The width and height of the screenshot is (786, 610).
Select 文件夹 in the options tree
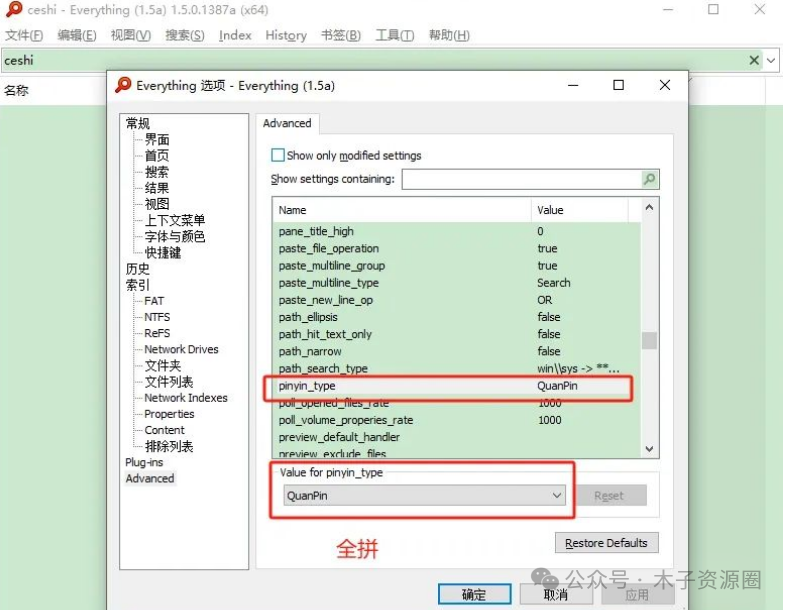click(162, 365)
